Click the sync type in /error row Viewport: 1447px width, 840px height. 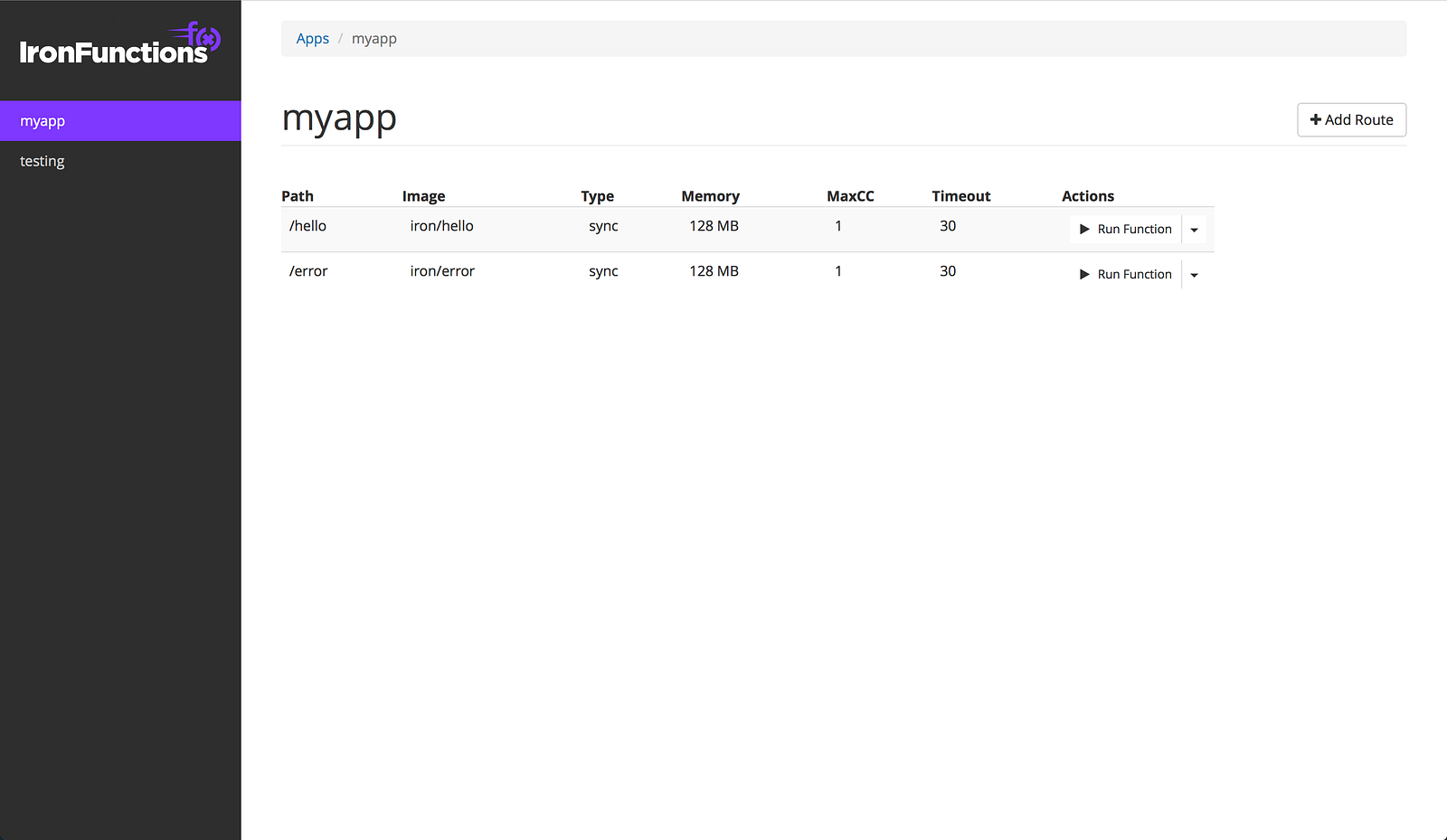pos(604,271)
